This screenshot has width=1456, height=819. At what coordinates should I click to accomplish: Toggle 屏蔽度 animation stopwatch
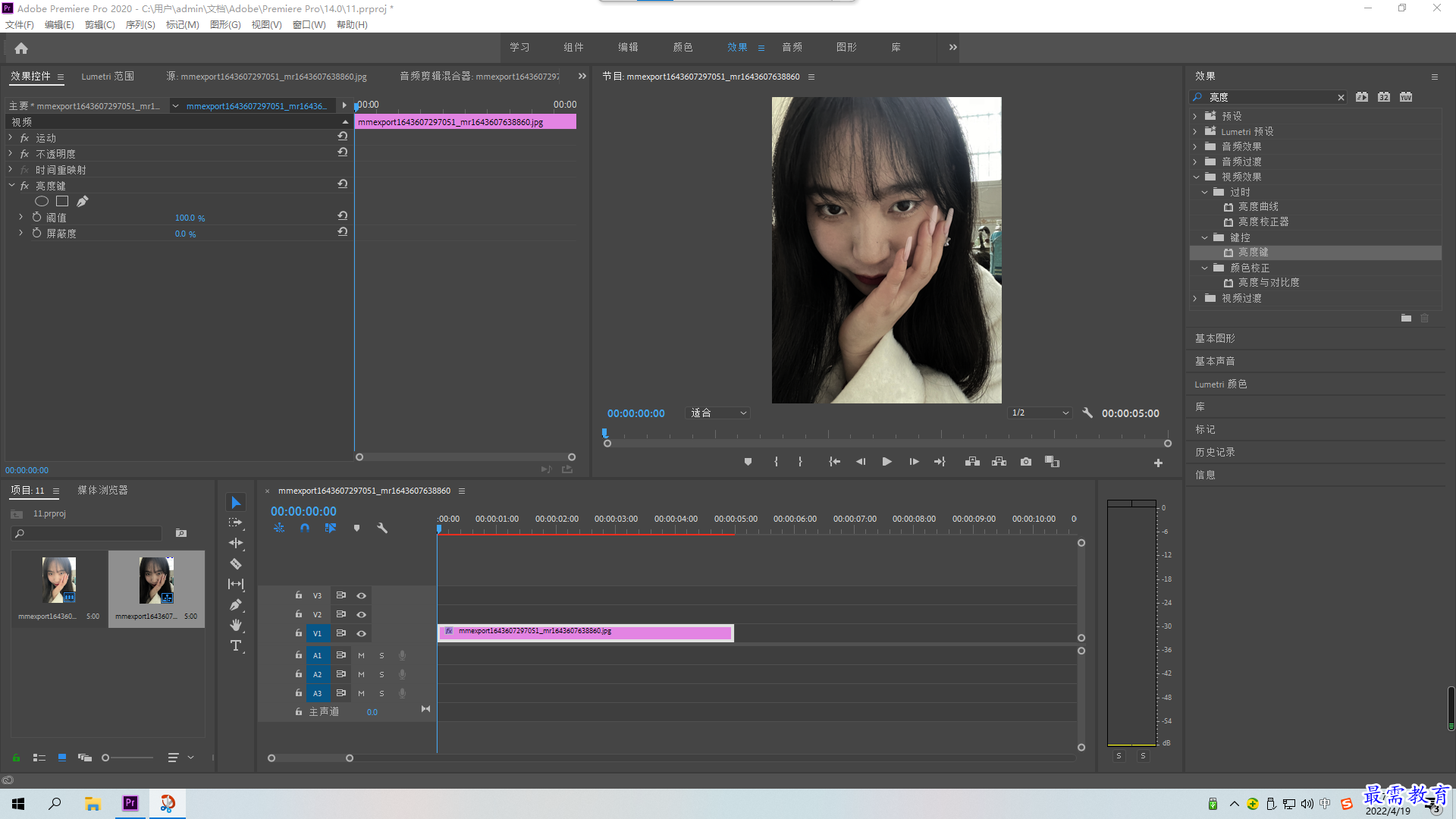tap(36, 233)
